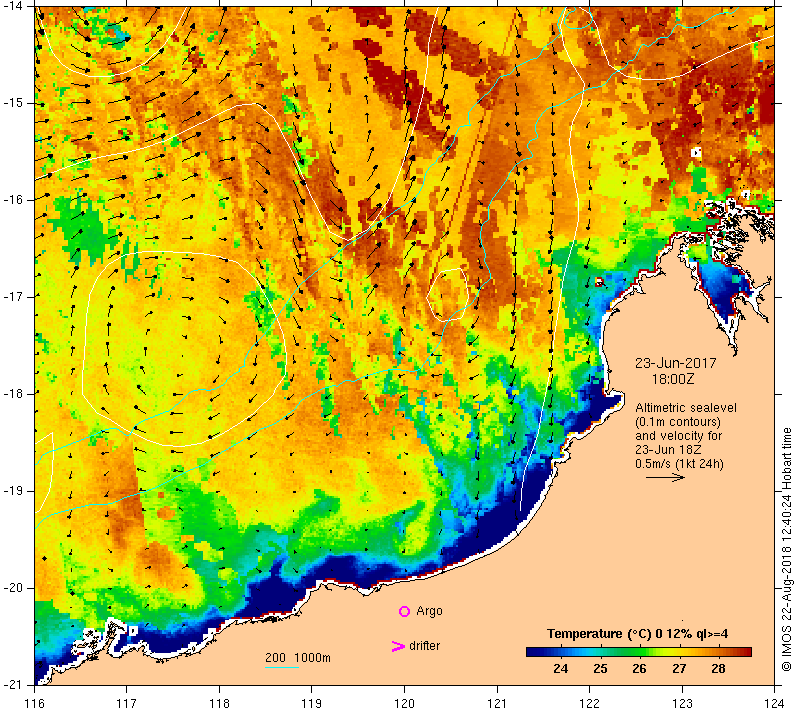Click the '-15' latitude axis label
Screen dimensions: 800x710
click(13, 103)
